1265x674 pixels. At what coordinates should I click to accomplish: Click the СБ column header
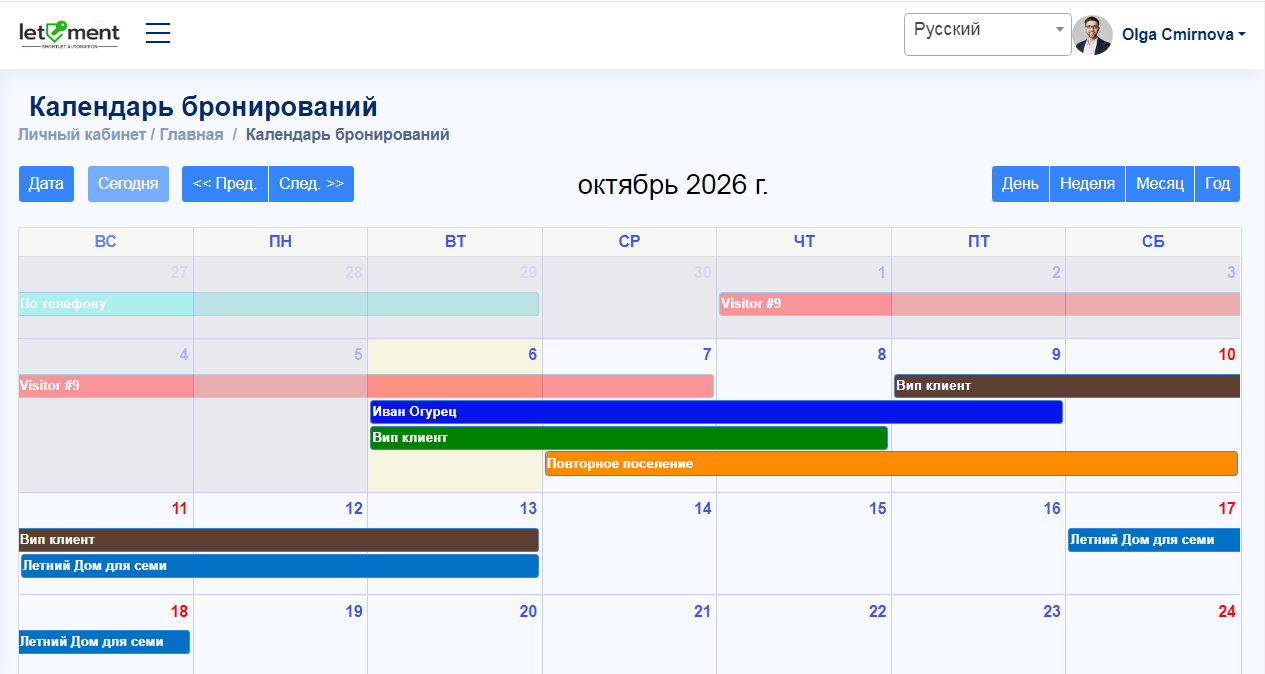point(1153,242)
